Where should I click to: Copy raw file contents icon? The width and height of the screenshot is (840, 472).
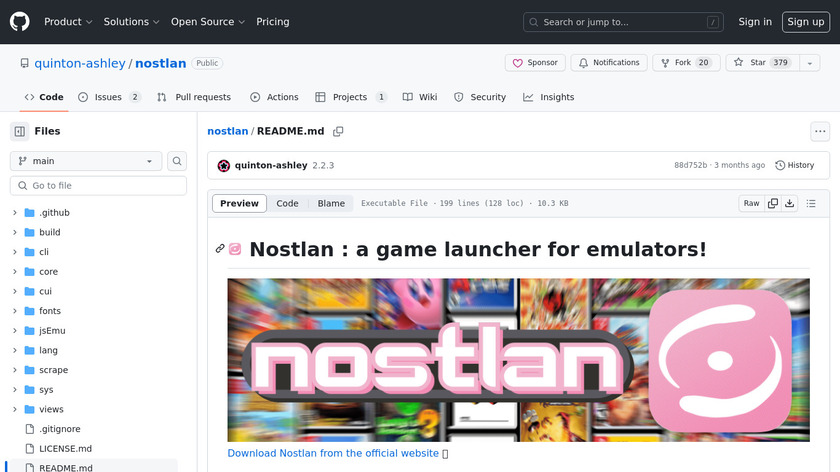[x=772, y=203]
